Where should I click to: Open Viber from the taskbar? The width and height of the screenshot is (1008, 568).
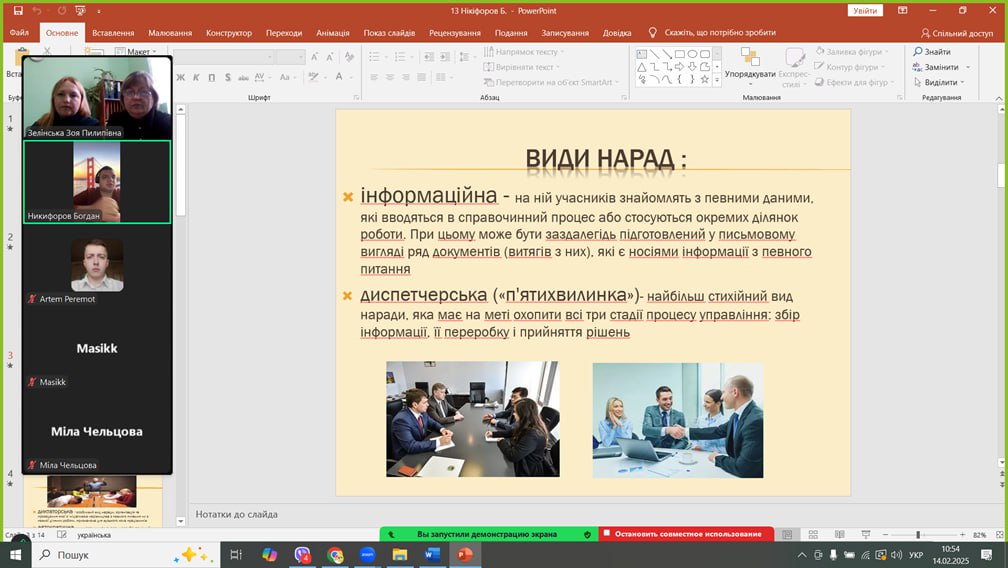point(302,554)
